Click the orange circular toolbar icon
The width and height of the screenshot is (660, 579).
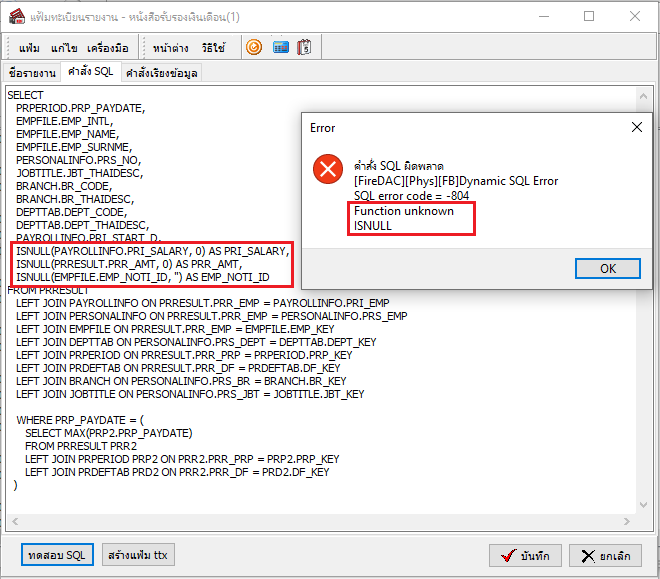[x=254, y=47]
